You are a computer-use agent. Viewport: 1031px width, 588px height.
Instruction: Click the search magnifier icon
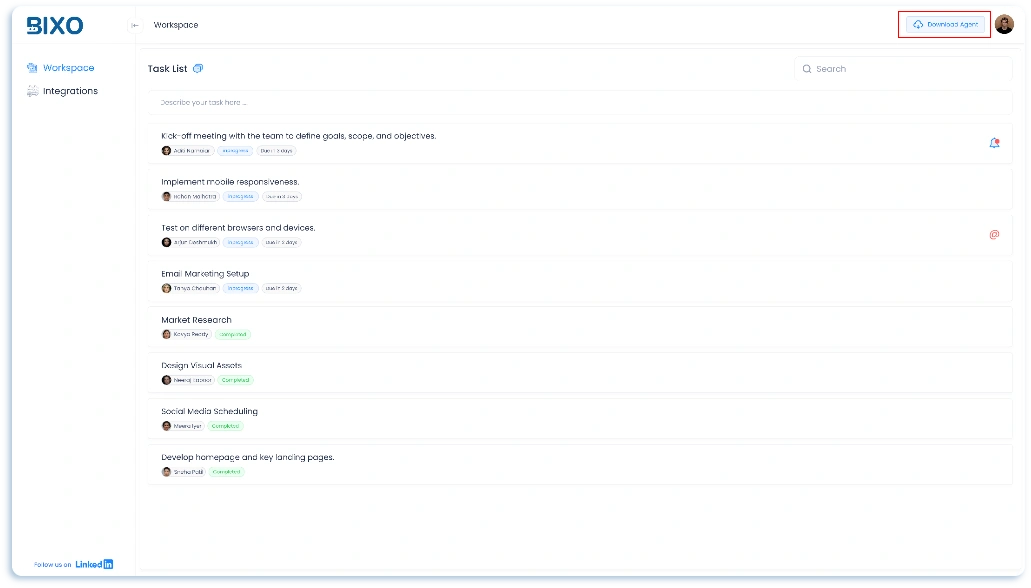tap(806, 68)
